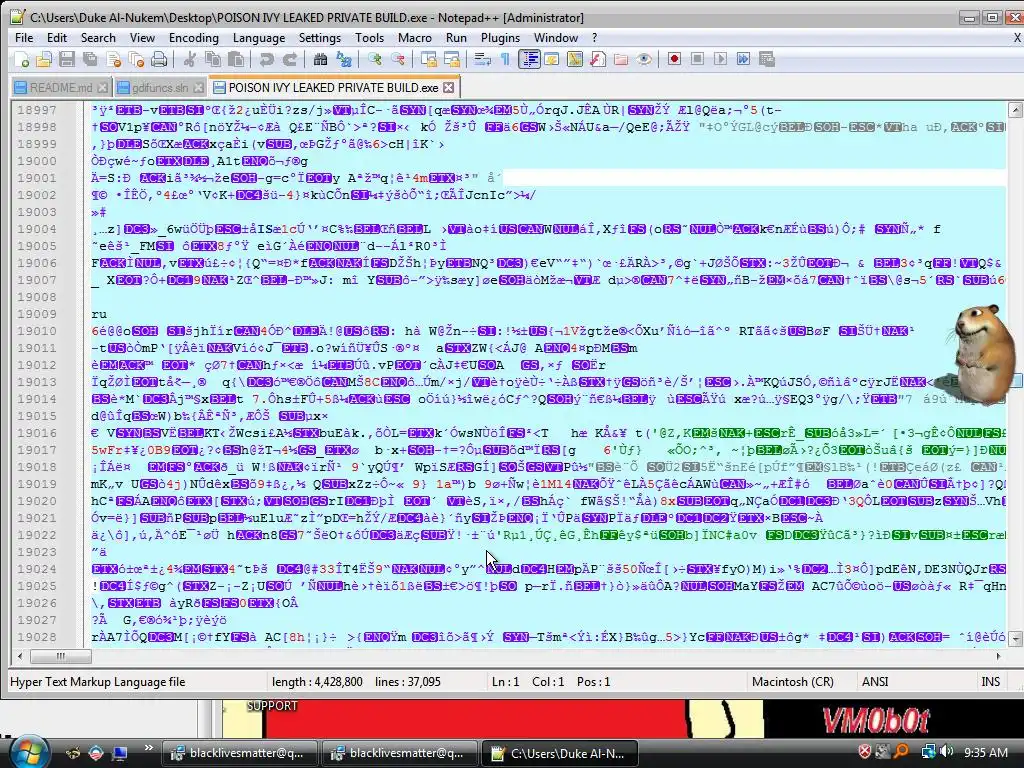The width and height of the screenshot is (1024, 768).
Task: Cut selection with the scissors icon
Action: tap(189, 59)
